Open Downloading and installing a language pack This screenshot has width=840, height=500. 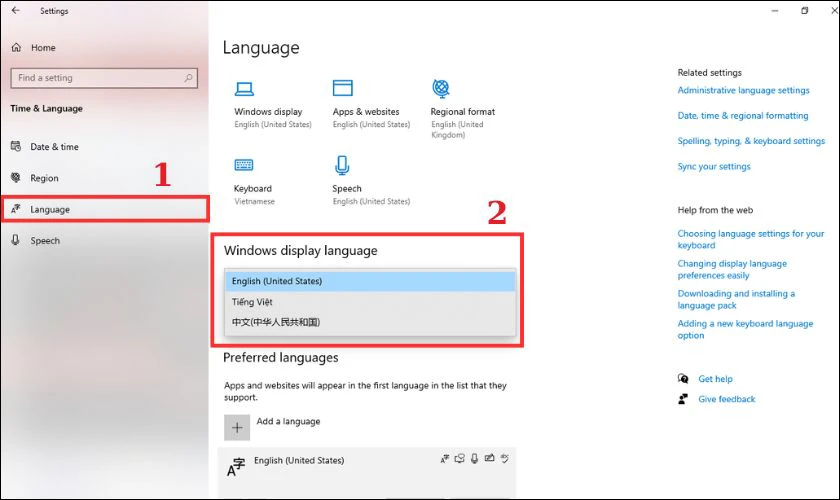736,299
